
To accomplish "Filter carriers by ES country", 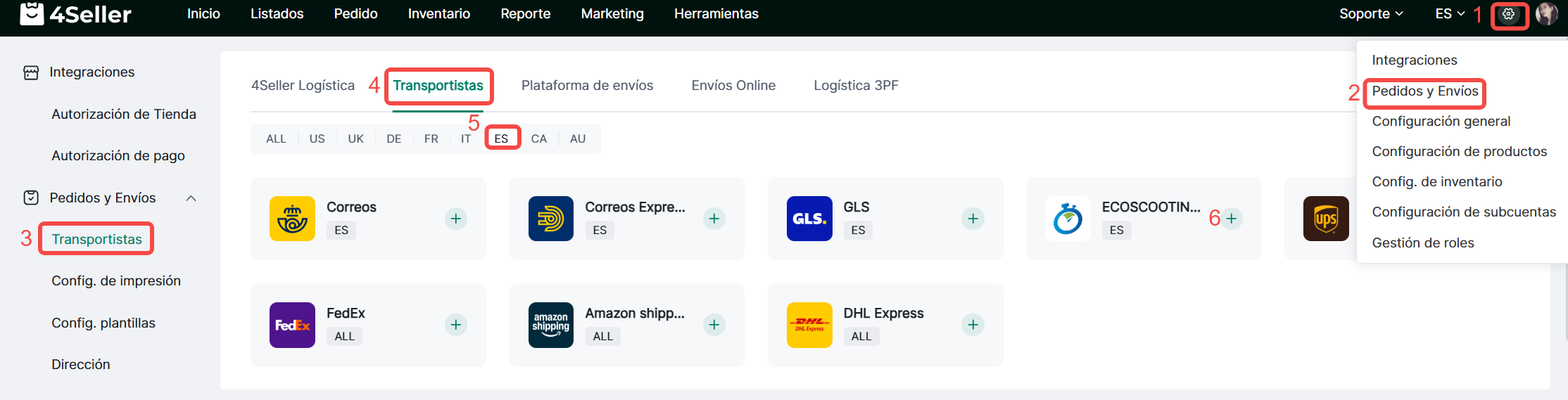I will 501,138.
